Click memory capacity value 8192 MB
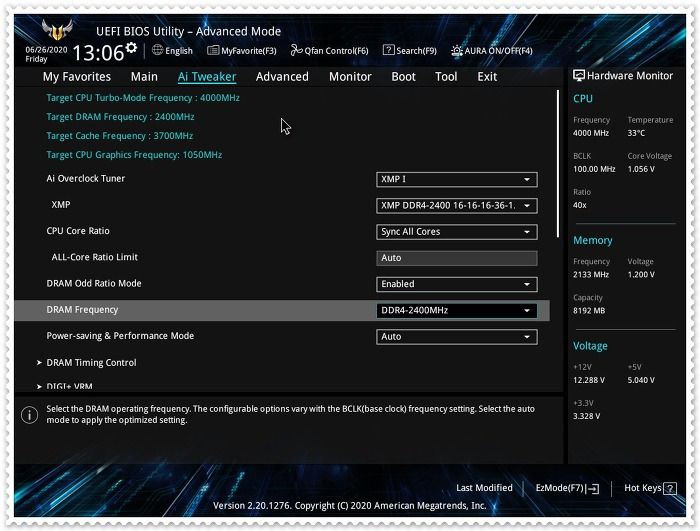This screenshot has width=700, height=531. pos(589,311)
